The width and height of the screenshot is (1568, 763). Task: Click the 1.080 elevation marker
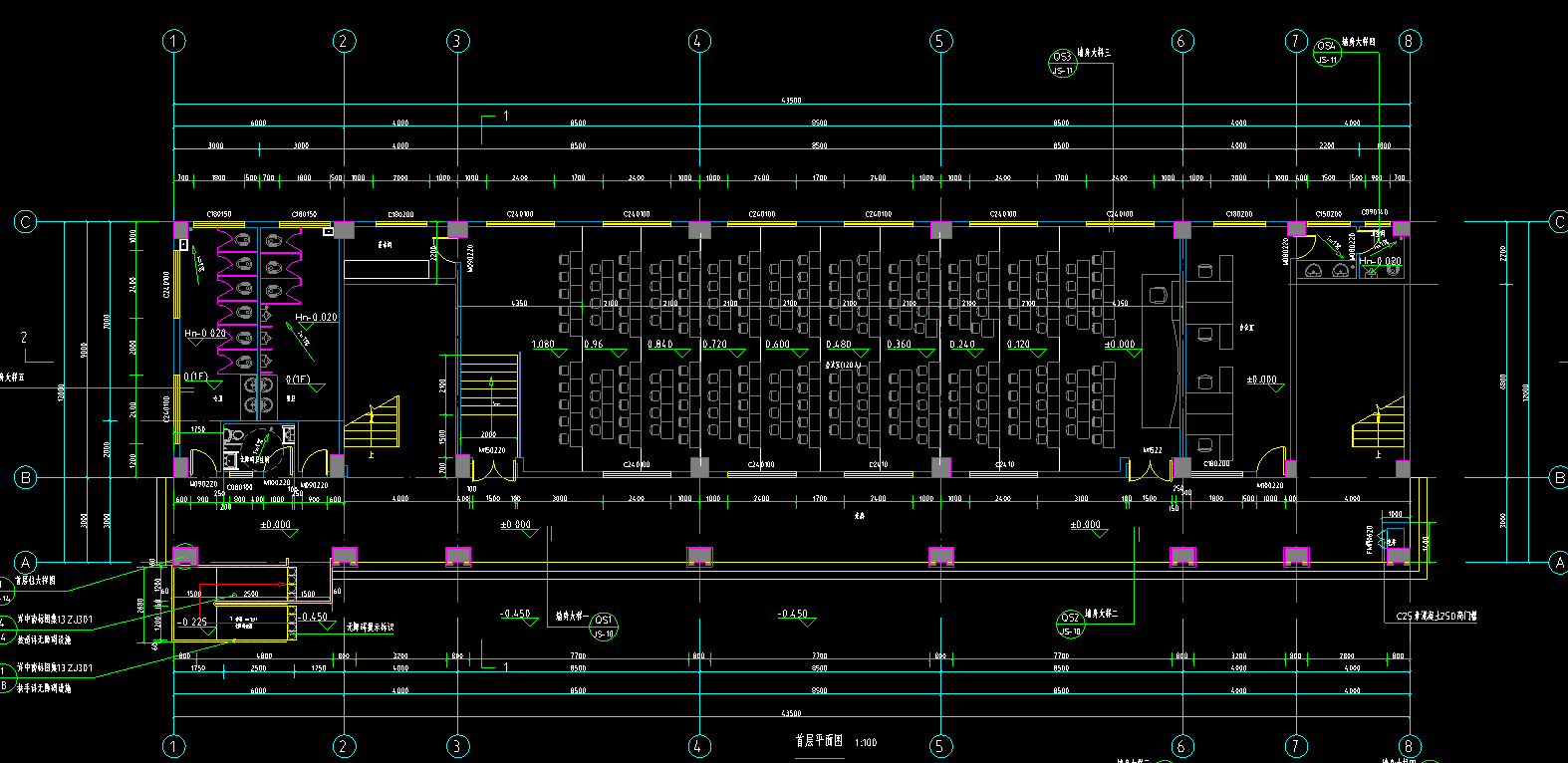pyautogui.click(x=544, y=345)
